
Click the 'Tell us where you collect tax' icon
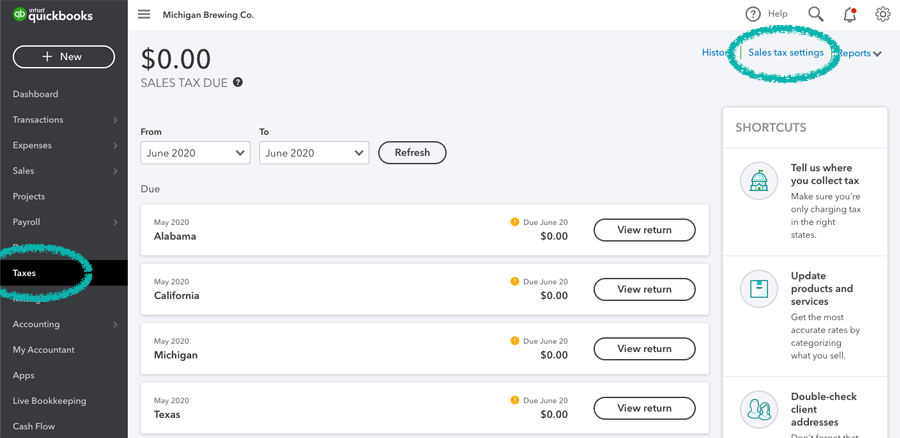pyautogui.click(x=759, y=182)
